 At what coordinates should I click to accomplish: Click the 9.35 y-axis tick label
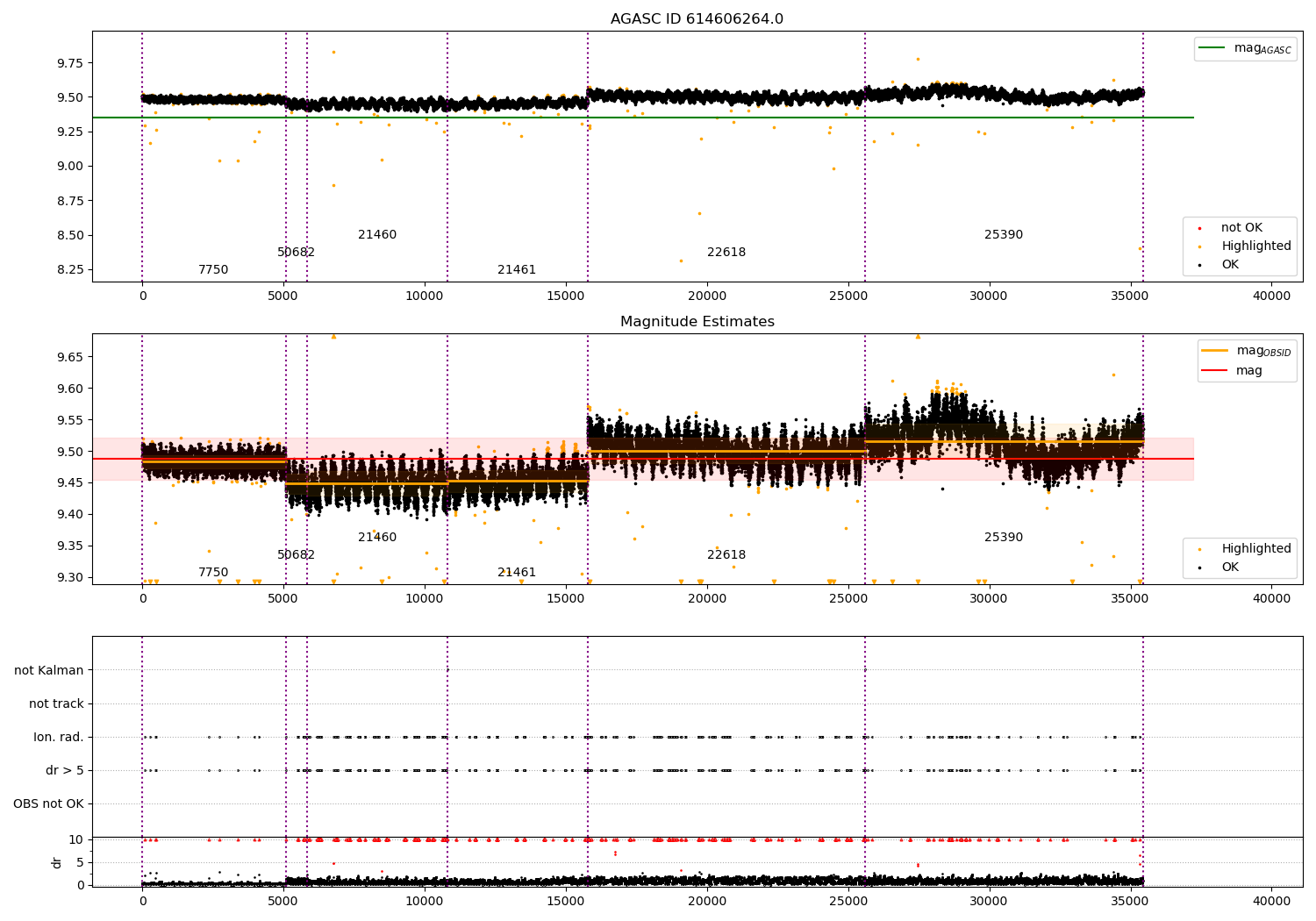[x=71, y=546]
